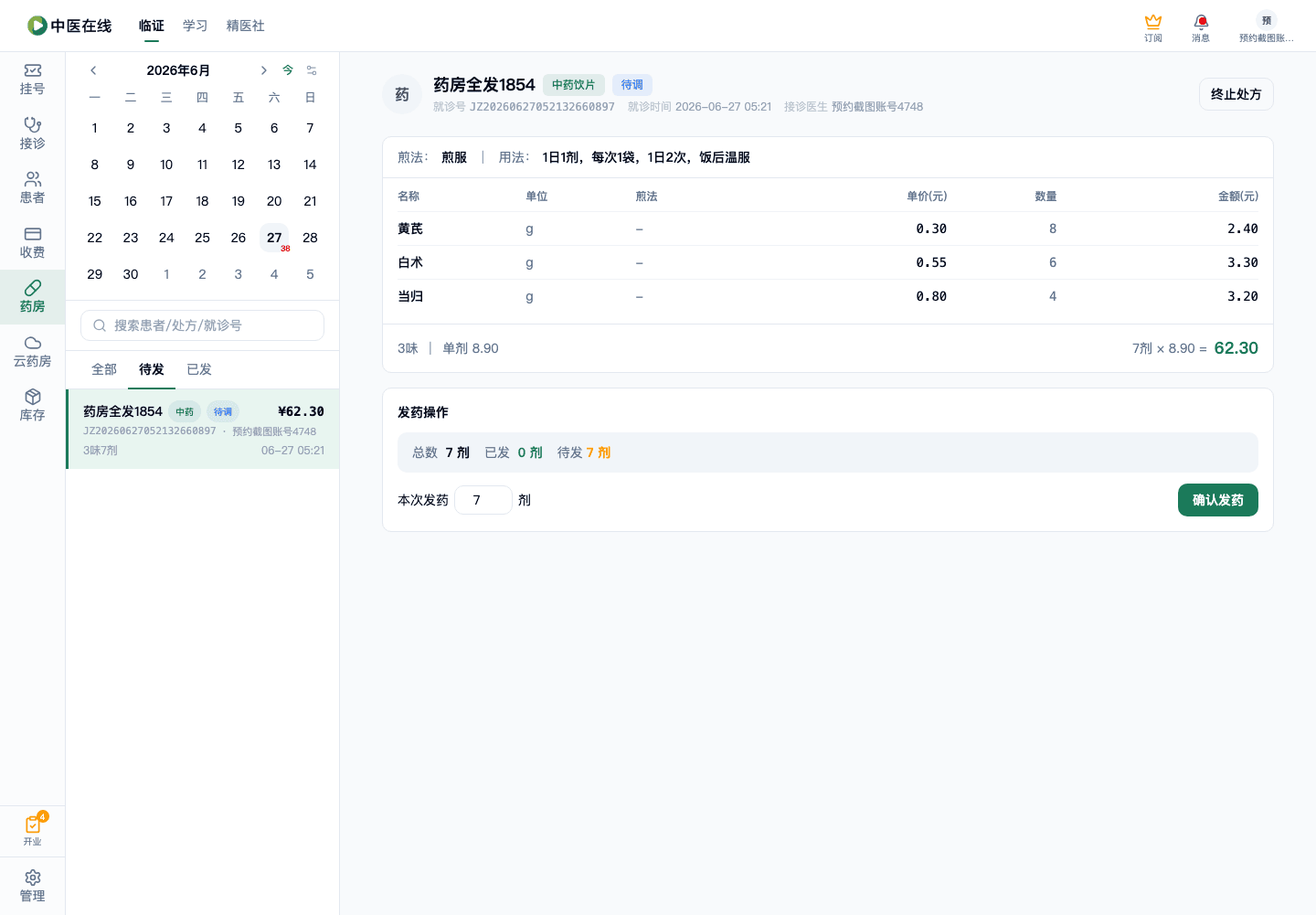This screenshot has width=1316, height=915.
Task: Click the total amount 62.30
Action: tap(1236, 348)
